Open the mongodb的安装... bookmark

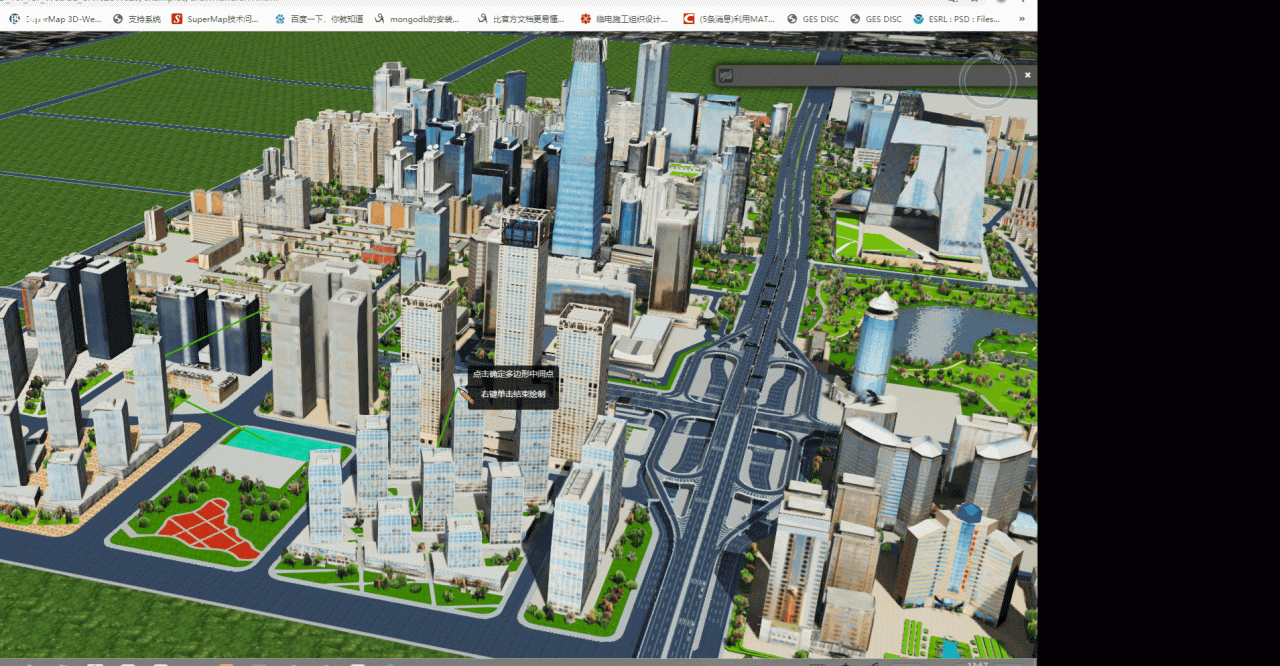pos(417,19)
